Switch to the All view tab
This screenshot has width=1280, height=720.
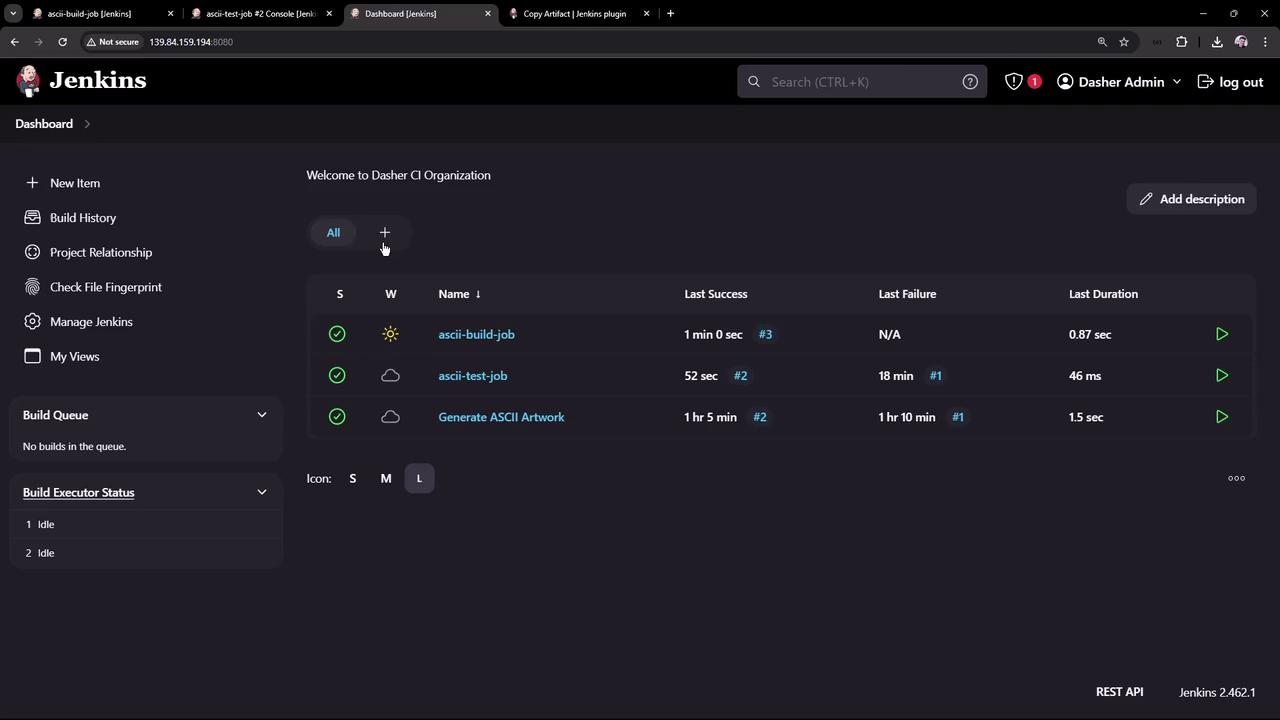pos(333,233)
